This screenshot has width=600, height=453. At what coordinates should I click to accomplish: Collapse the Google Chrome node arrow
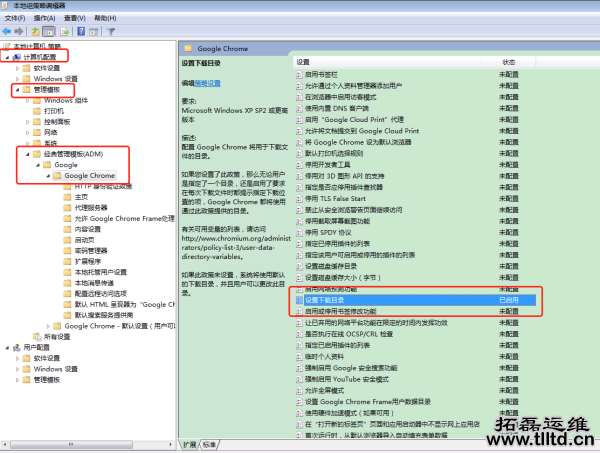coord(48,176)
